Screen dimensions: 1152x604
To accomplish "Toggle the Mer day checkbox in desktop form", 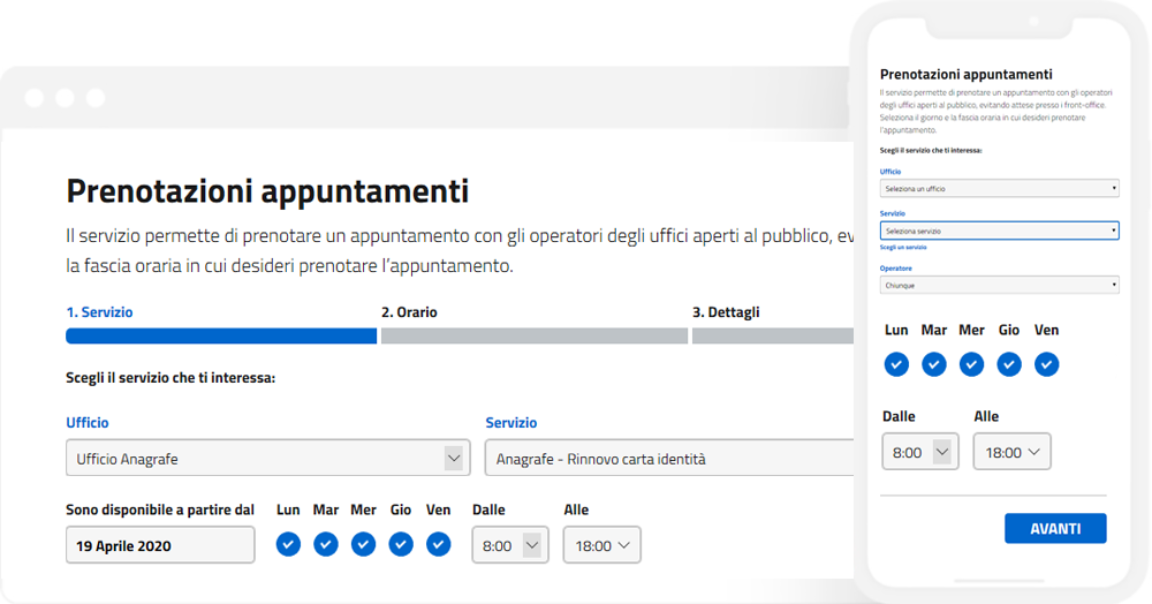I will coord(363,544).
